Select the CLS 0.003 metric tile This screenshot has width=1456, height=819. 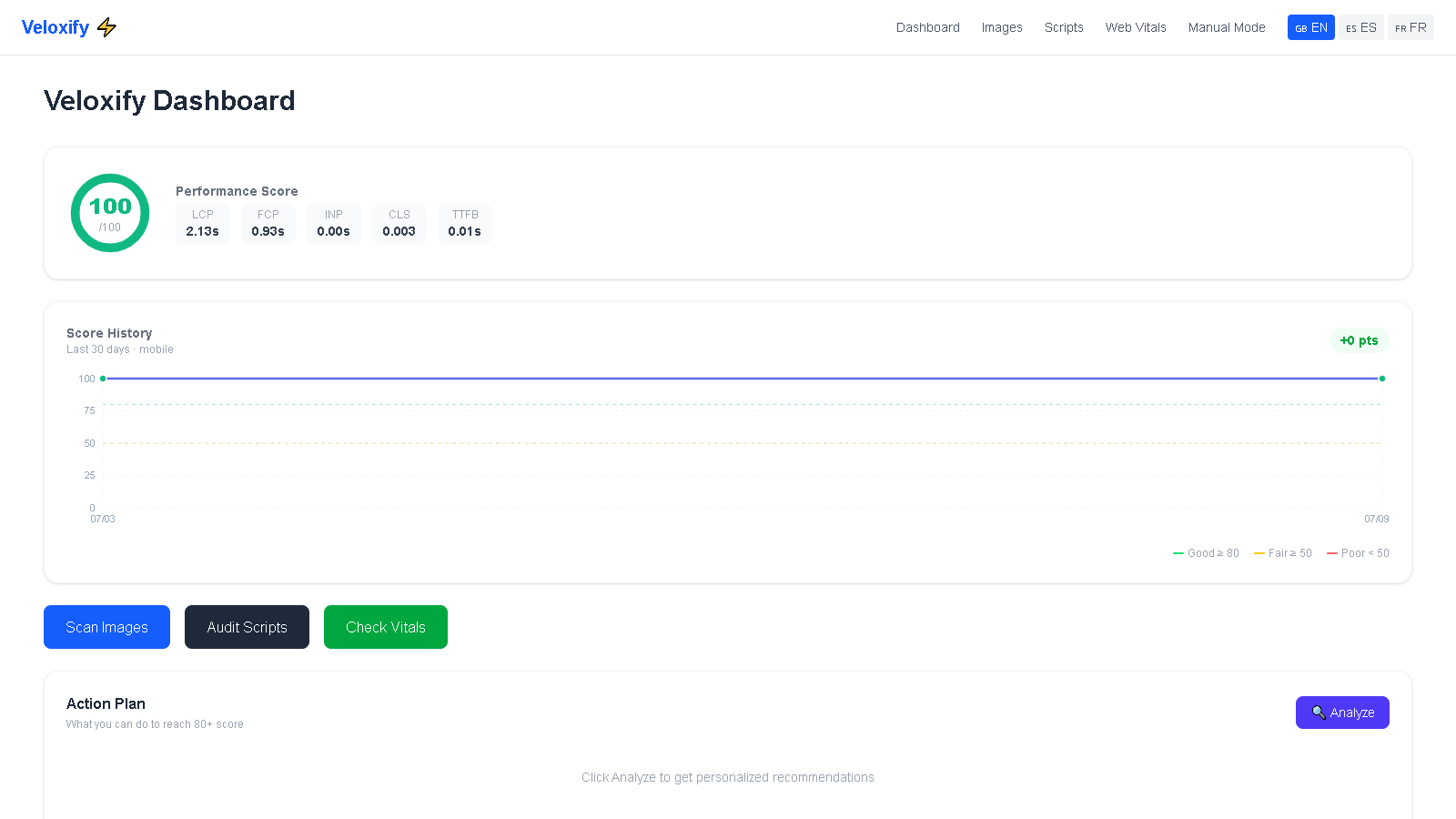(x=399, y=224)
